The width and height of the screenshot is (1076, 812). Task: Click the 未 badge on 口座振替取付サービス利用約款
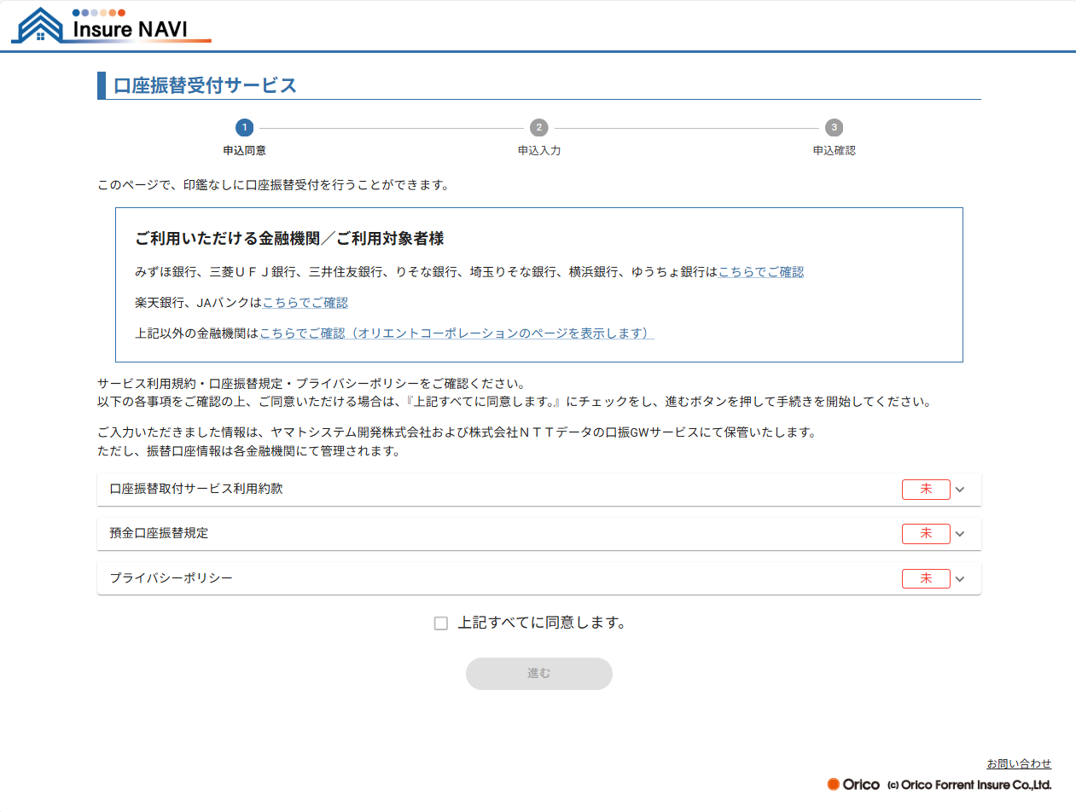click(x=925, y=489)
